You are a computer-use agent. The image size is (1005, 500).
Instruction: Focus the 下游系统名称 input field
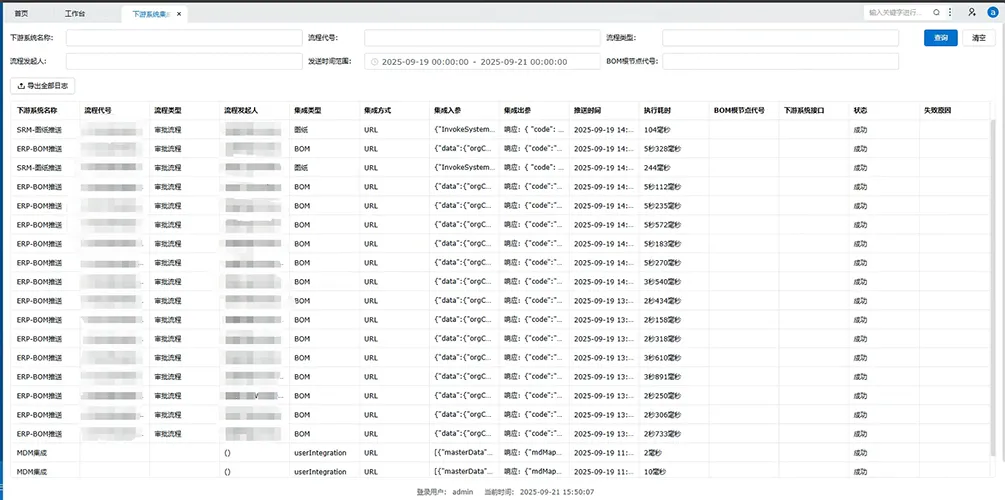[x=183, y=38]
